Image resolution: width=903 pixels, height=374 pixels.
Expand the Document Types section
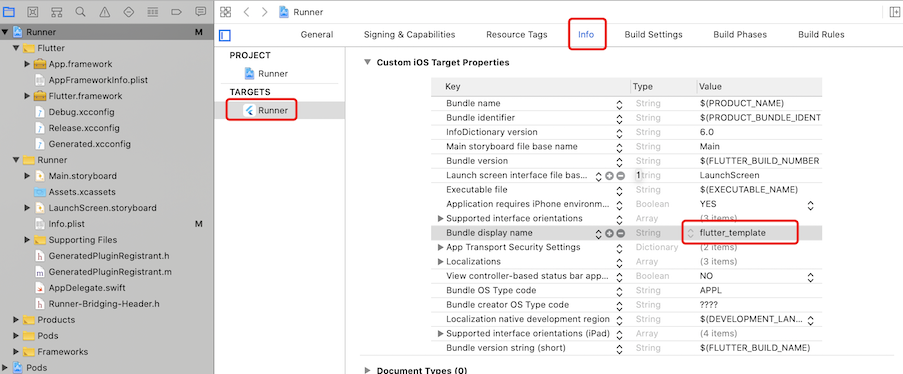367,370
